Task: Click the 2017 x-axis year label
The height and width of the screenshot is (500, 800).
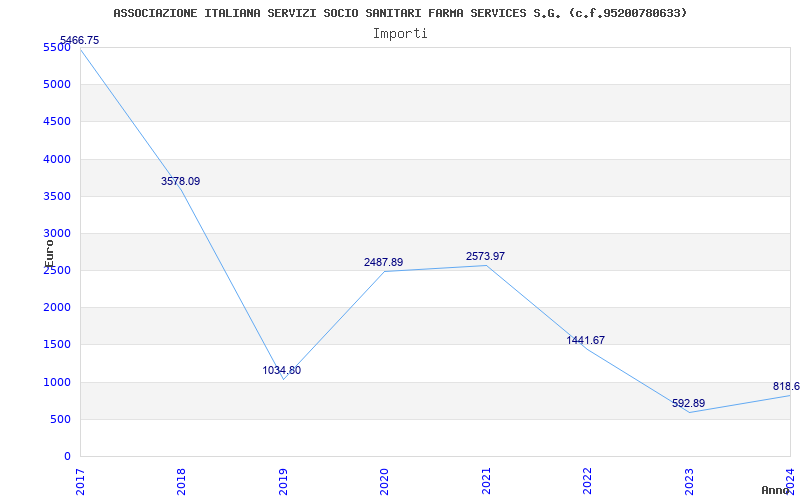Action: (80, 481)
